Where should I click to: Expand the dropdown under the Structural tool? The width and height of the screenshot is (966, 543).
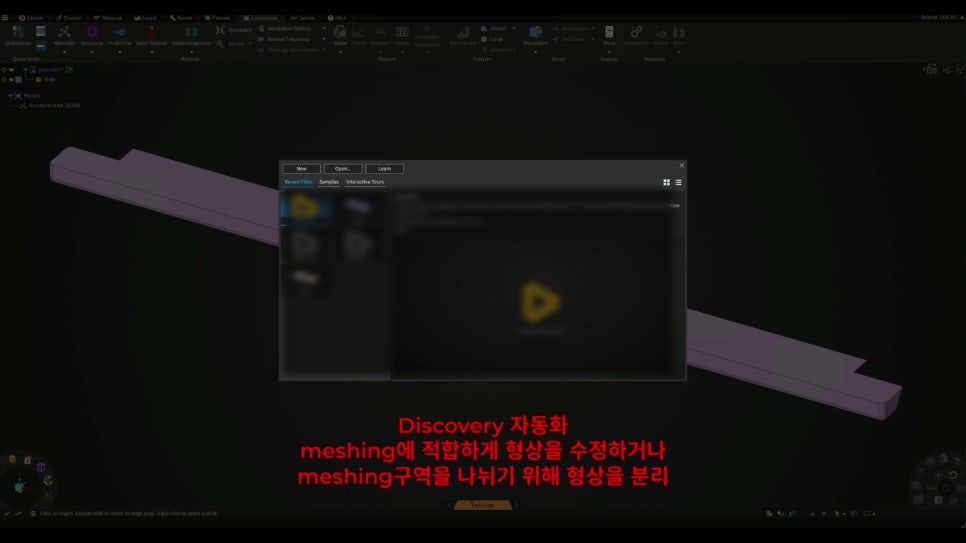pyautogui.click(x=92, y=52)
